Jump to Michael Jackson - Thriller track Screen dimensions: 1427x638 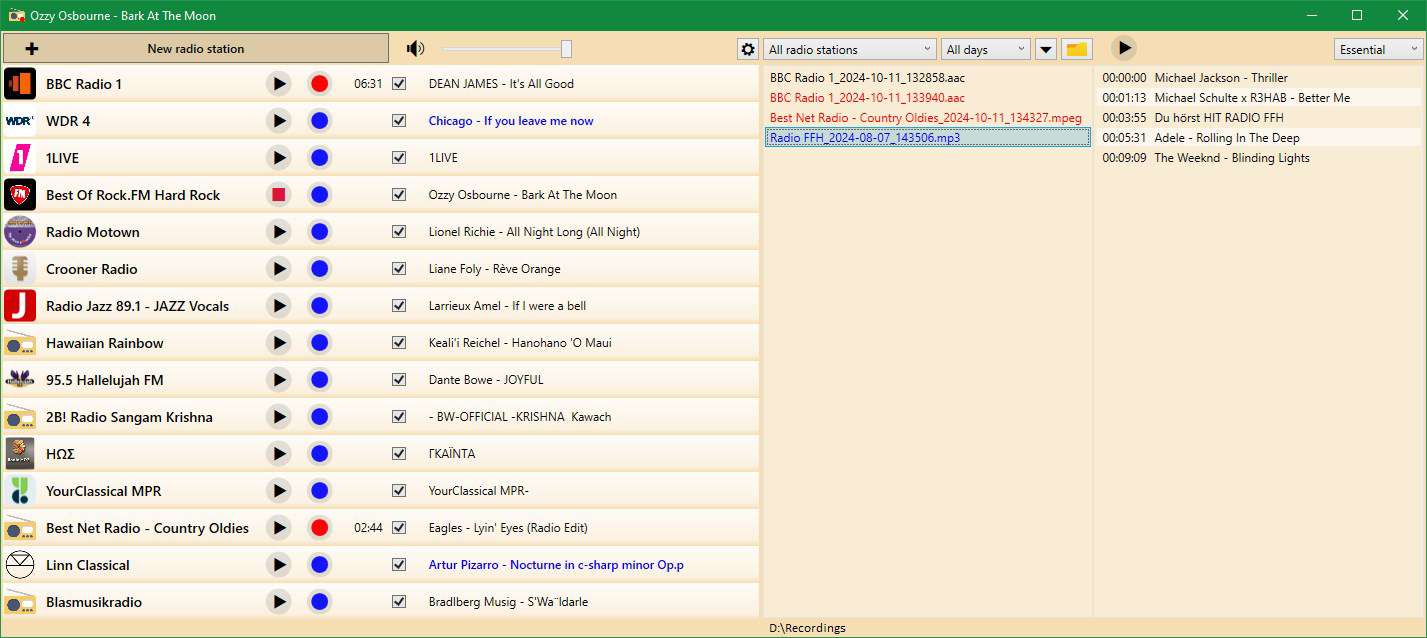coord(1258,78)
